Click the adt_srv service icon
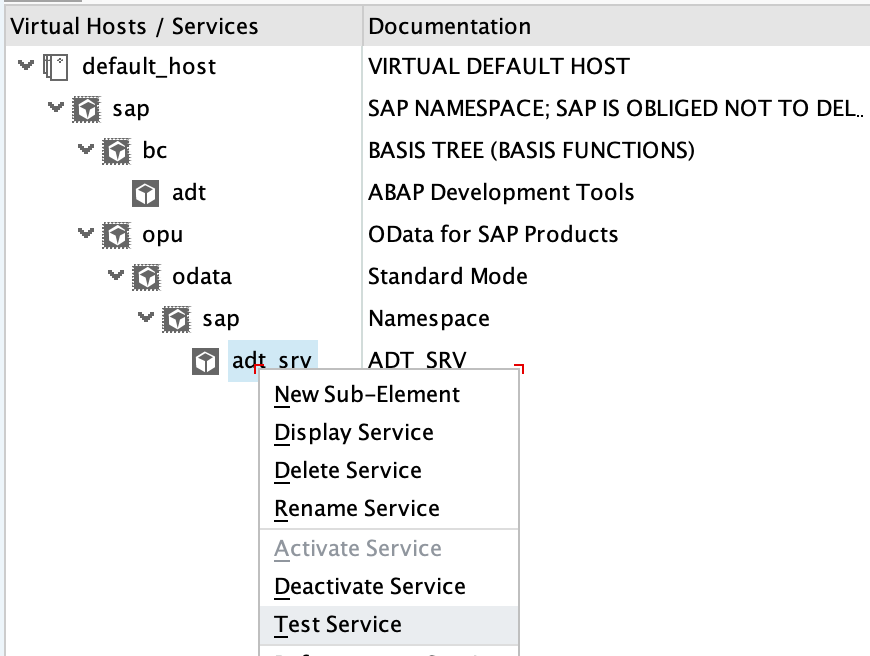Viewport: 870px width, 656px height. tap(205, 361)
